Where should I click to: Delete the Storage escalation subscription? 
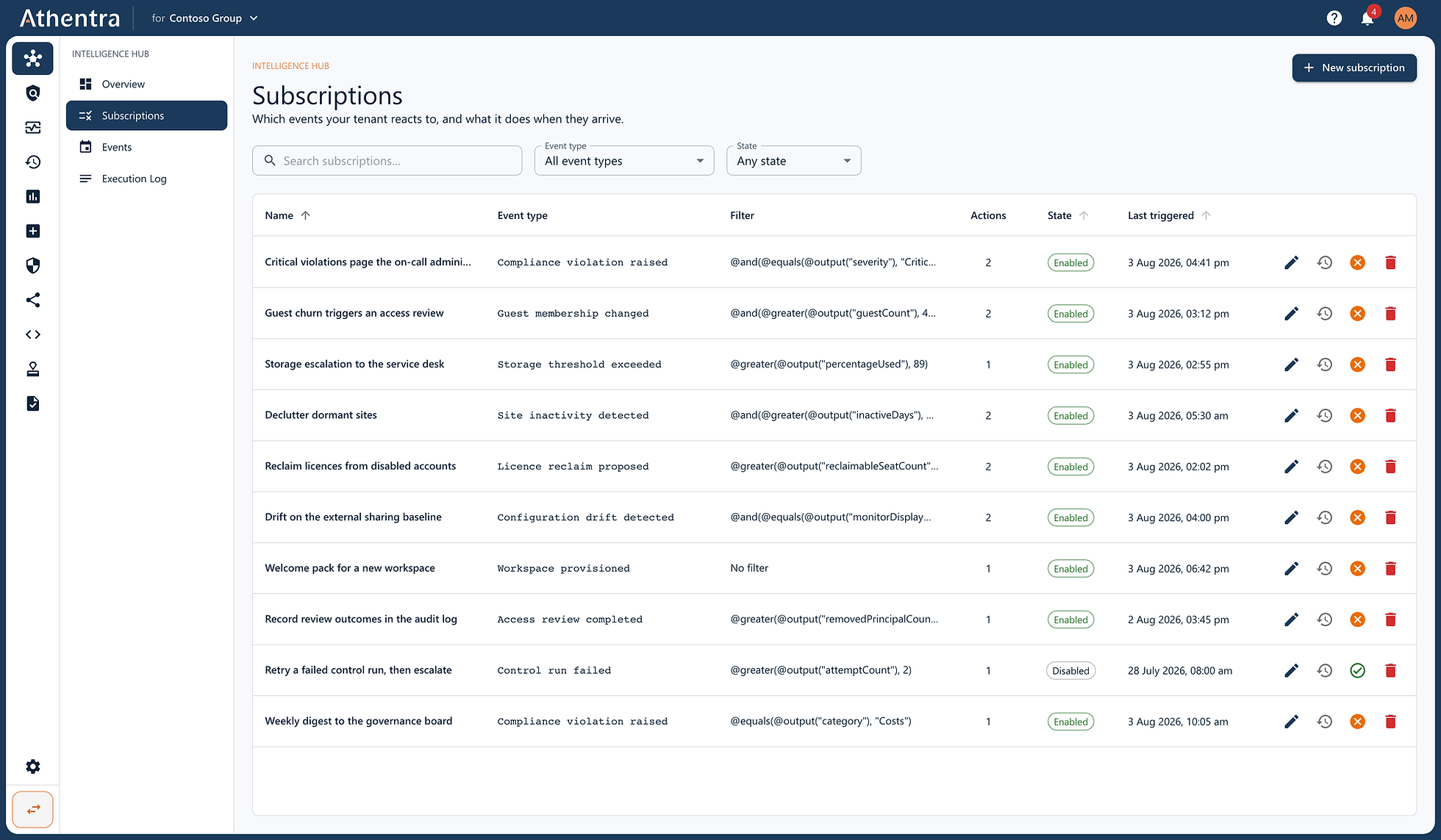pyautogui.click(x=1390, y=365)
